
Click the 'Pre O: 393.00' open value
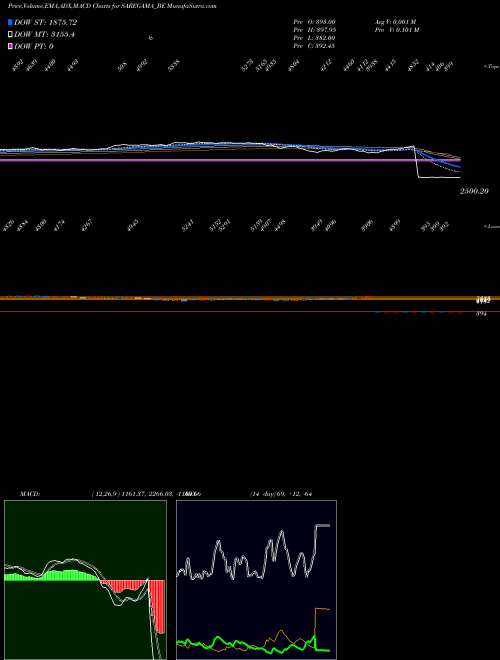pyautogui.click(x=314, y=21)
